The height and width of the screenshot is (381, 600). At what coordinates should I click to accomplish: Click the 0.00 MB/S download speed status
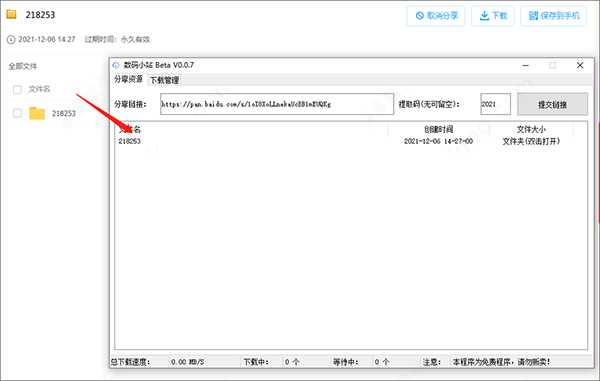188,362
